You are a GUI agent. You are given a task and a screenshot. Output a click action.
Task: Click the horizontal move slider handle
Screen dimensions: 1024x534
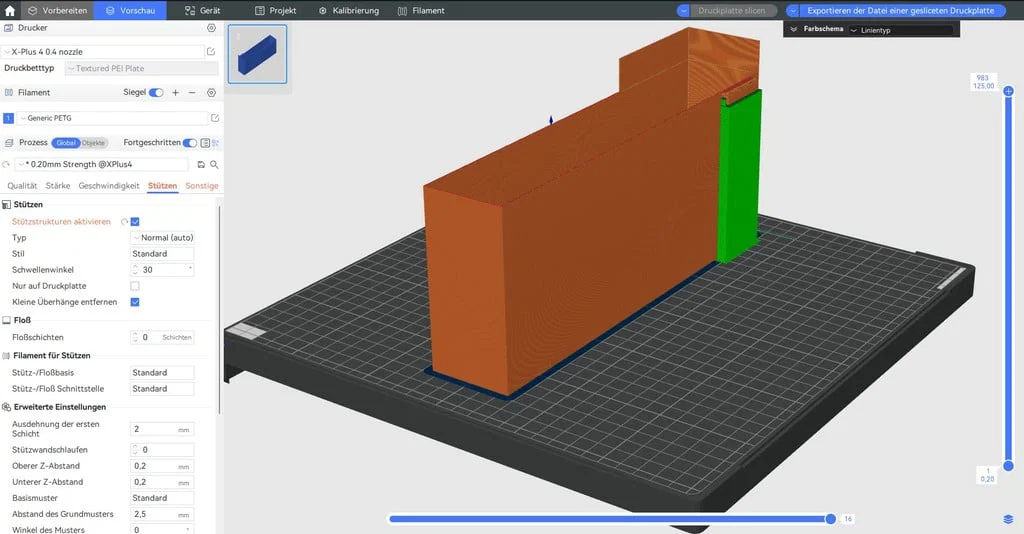831,519
